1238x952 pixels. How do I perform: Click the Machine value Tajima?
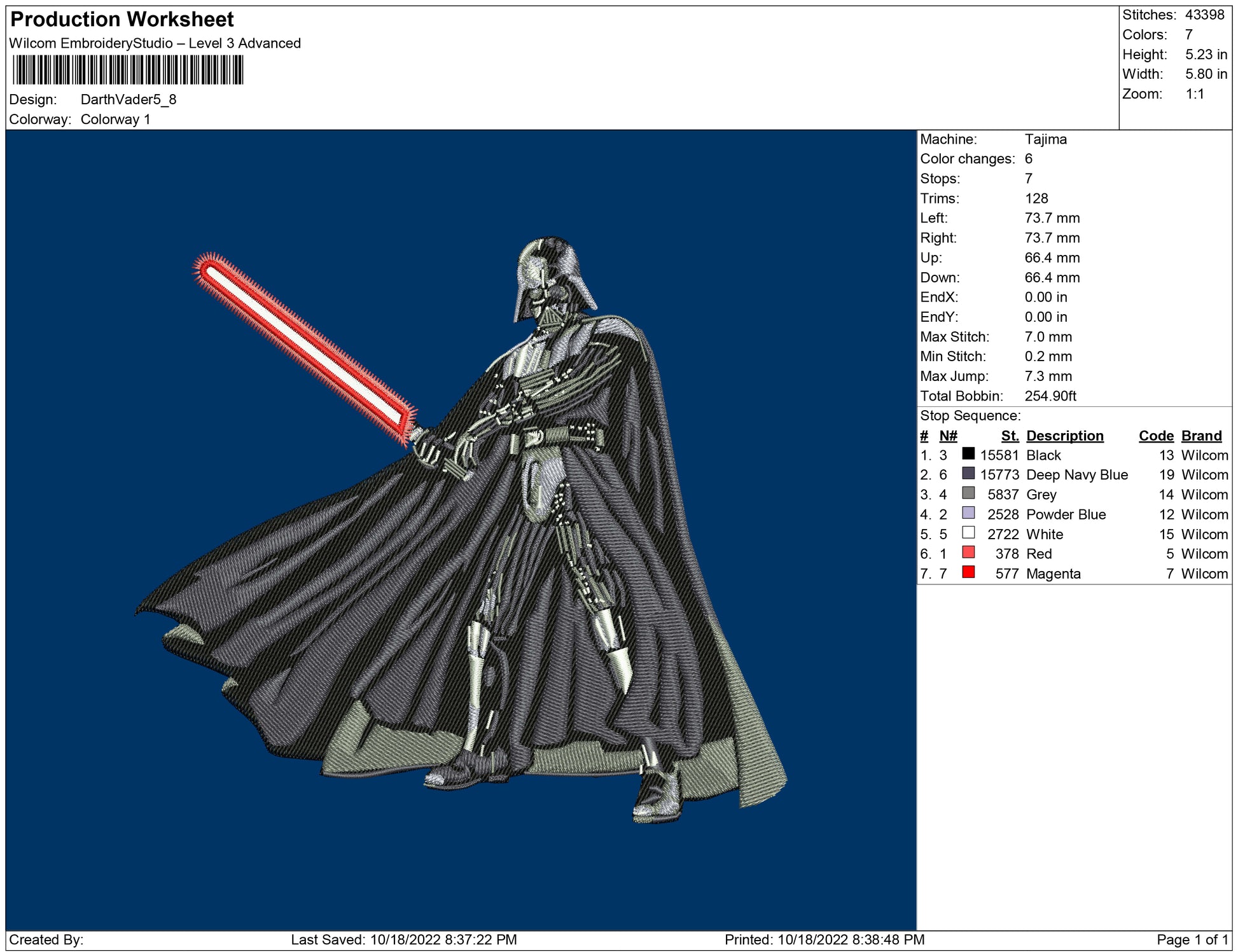1045,139
